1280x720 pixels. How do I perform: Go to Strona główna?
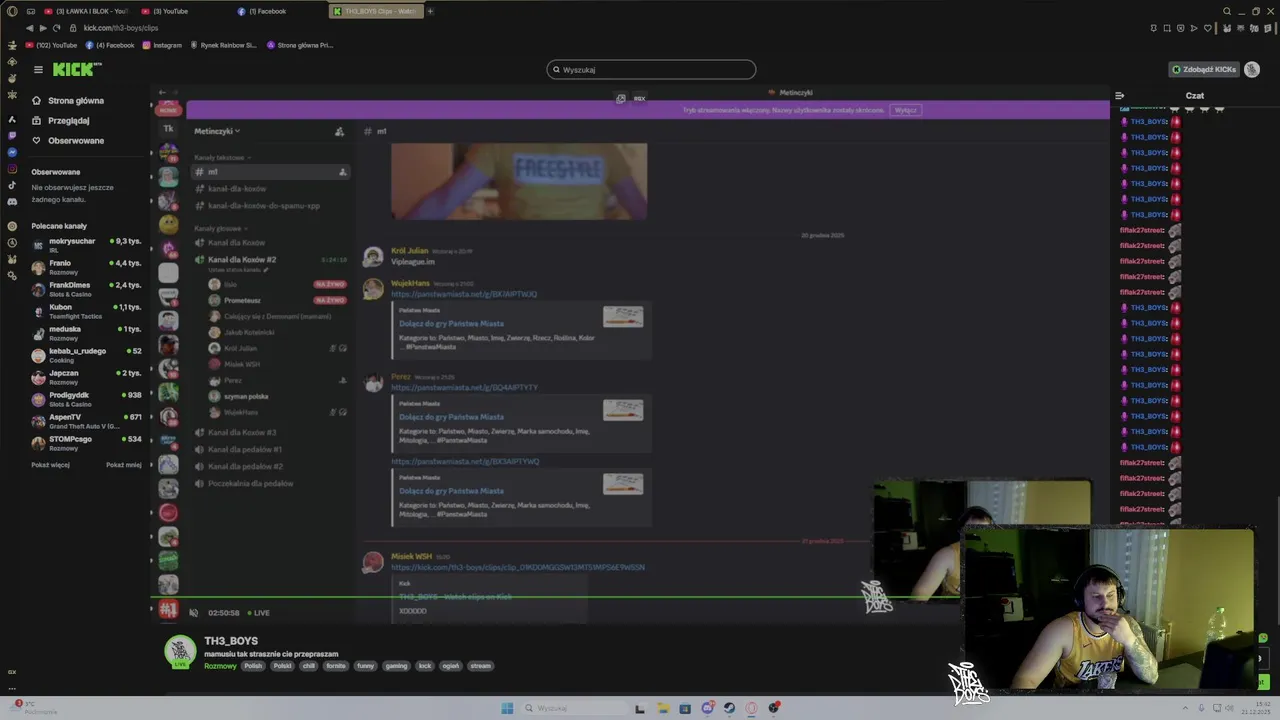pos(68,101)
